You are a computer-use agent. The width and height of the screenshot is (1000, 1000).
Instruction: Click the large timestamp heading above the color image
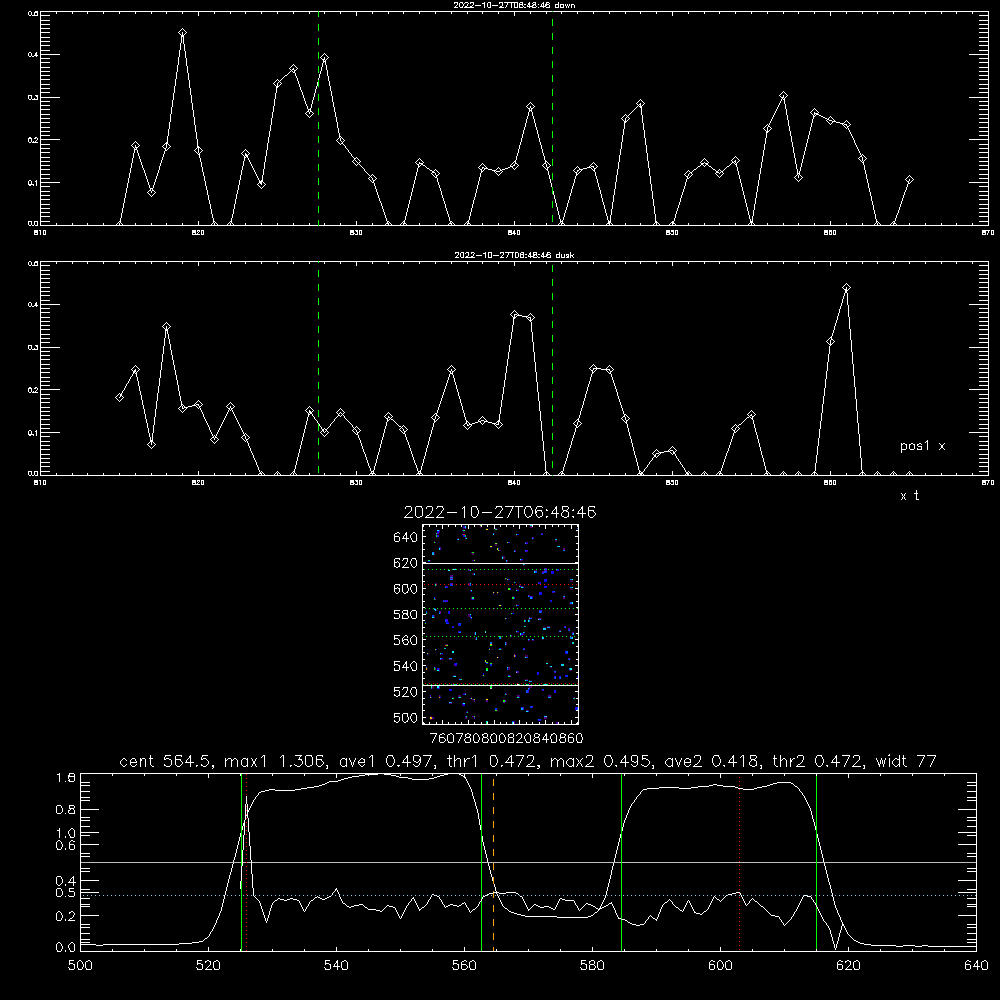tap(500, 512)
